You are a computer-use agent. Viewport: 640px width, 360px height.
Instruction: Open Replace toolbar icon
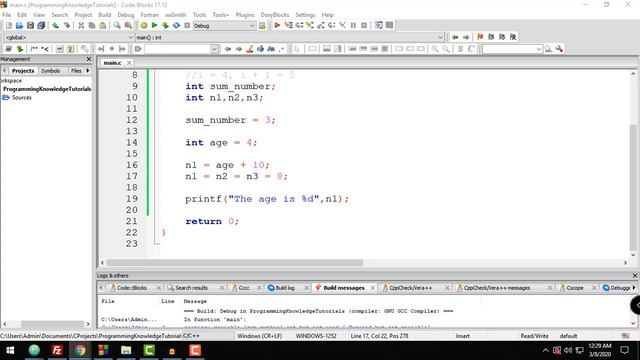pos(128,25)
